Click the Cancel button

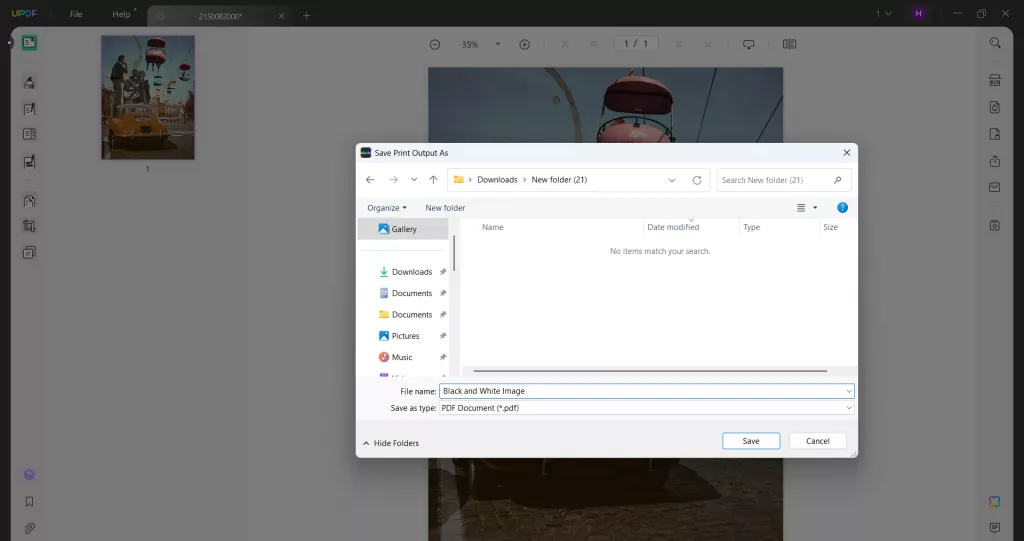click(x=817, y=441)
